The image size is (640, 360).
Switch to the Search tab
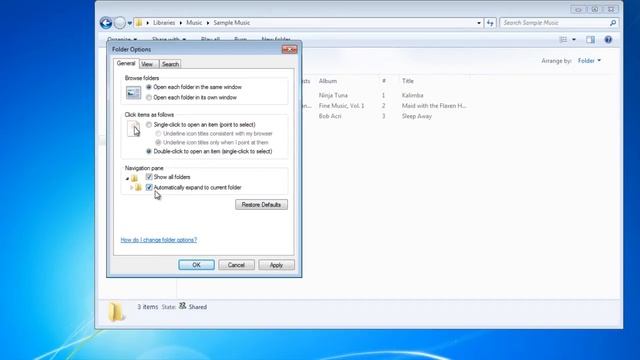tap(170, 64)
